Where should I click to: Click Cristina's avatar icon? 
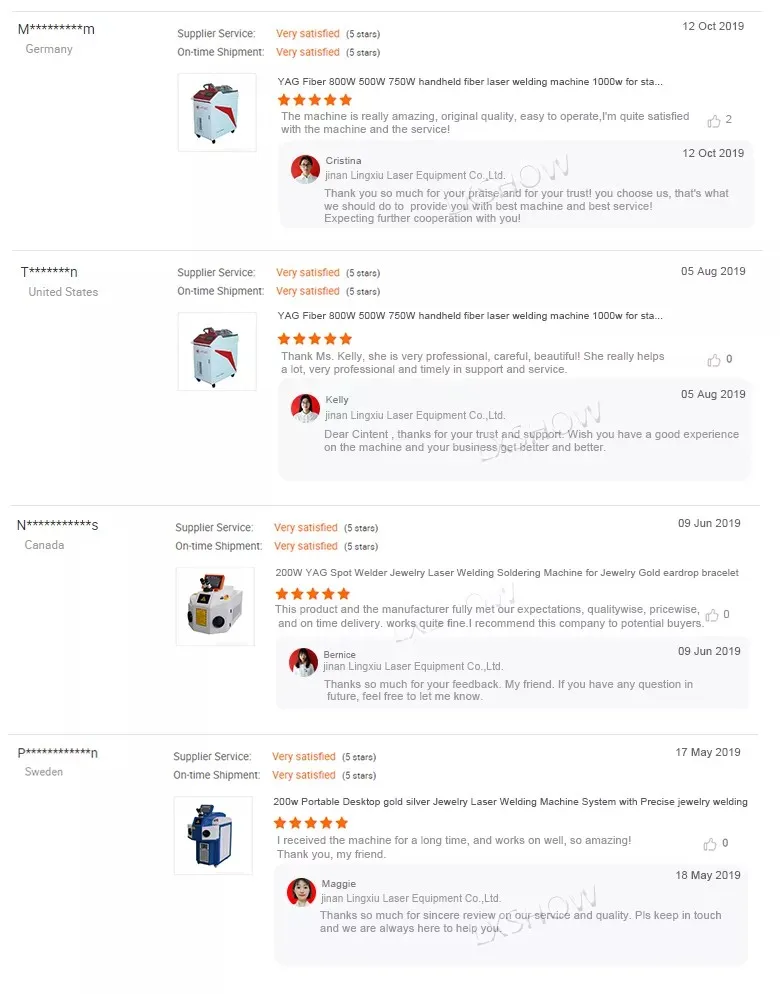pyautogui.click(x=305, y=169)
